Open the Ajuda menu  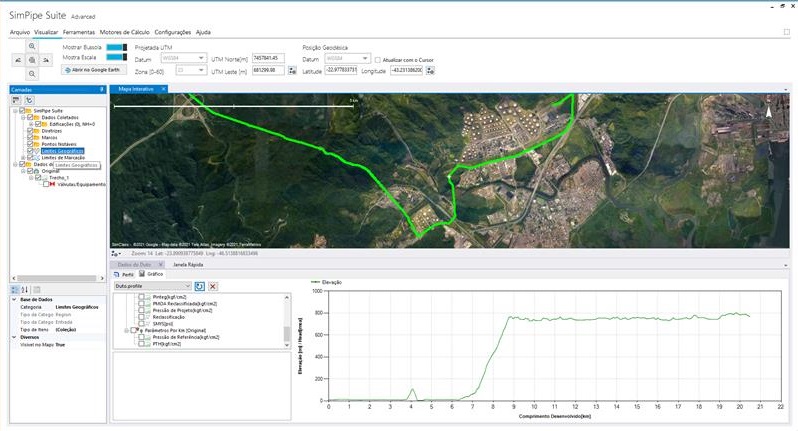tap(203, 32)
